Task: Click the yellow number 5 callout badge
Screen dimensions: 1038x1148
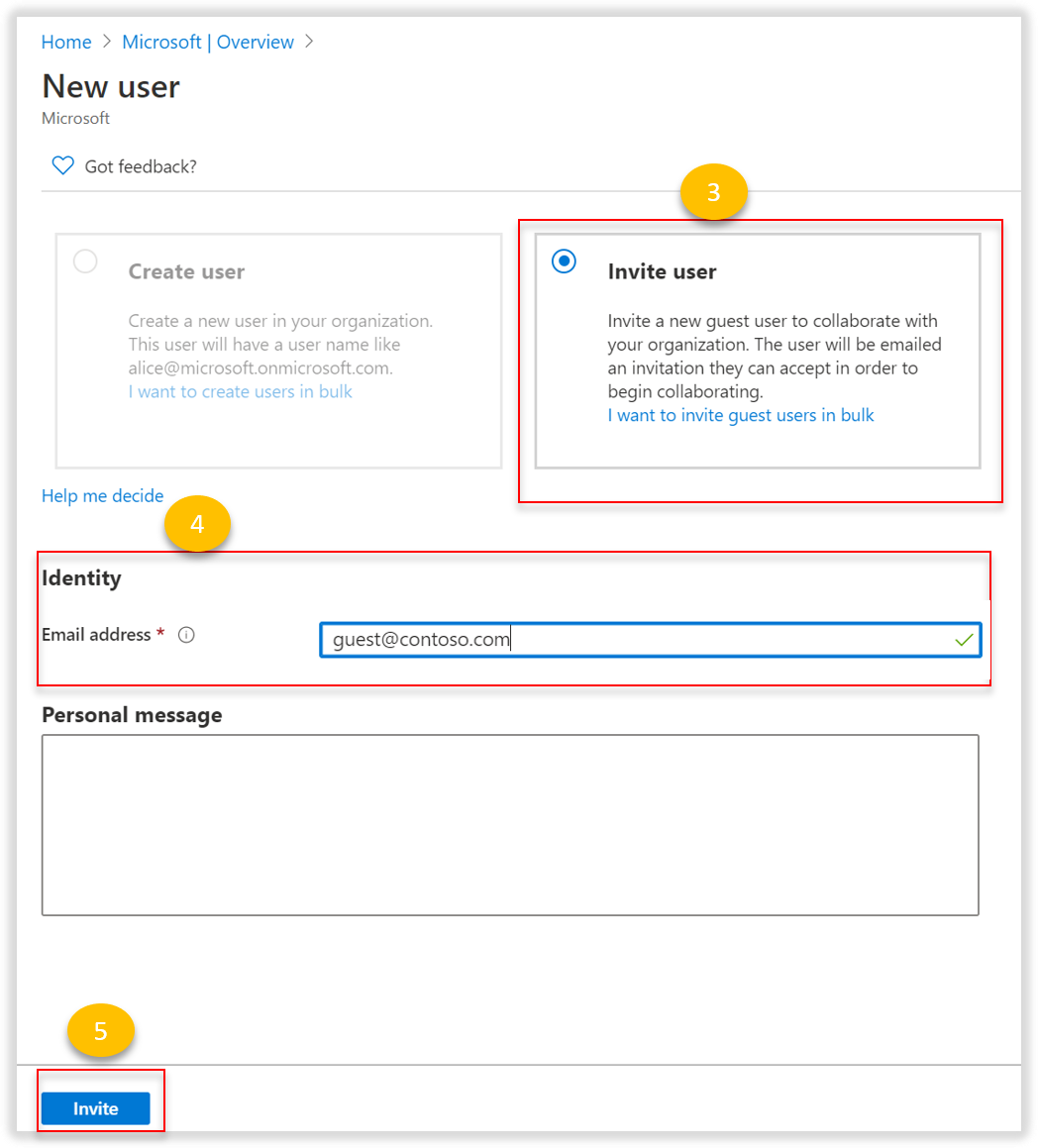Action: (99, 1030)
